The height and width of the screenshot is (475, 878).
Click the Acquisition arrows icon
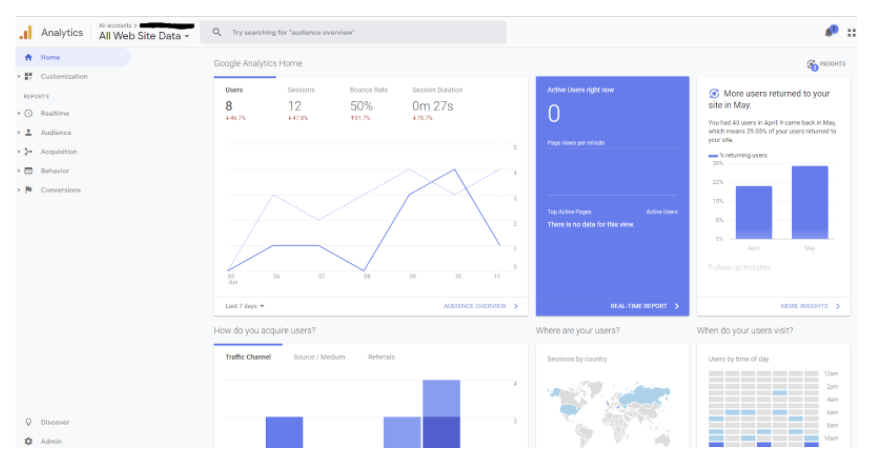29,151
